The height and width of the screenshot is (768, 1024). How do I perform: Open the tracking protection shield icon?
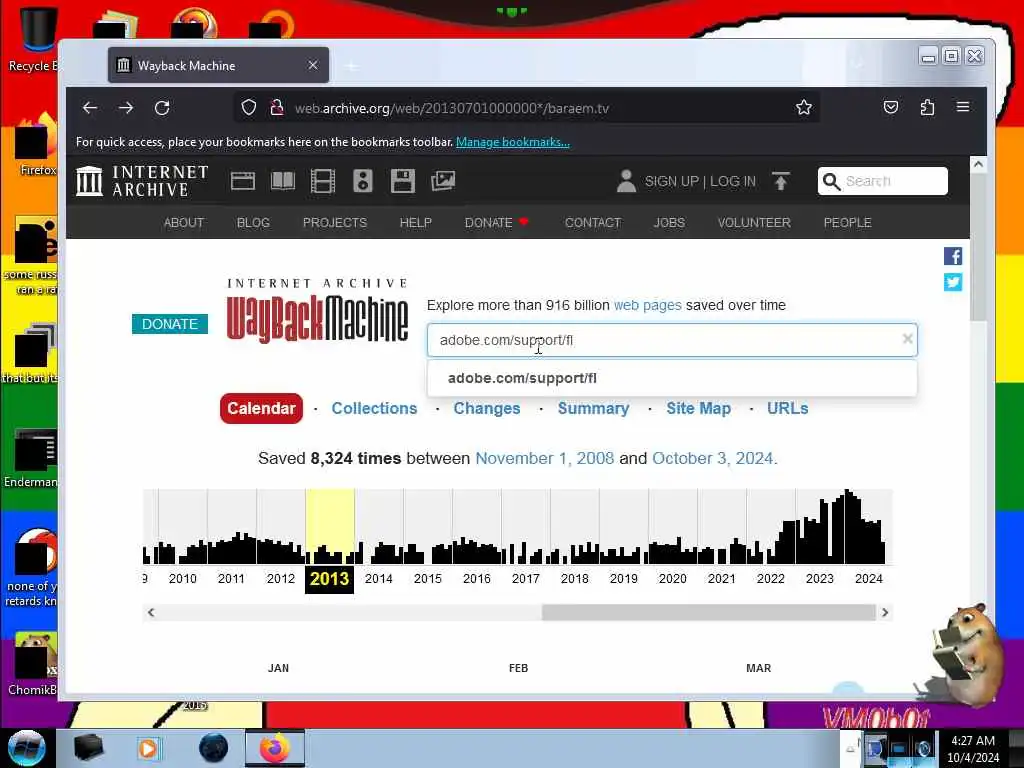249,107
